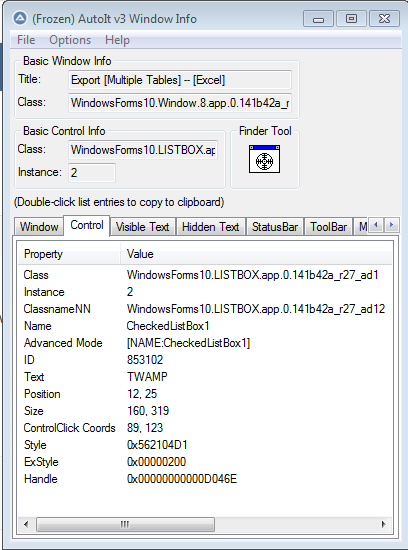Open the File menu
The width and height of the screenshot is (408, 550).
26,40
